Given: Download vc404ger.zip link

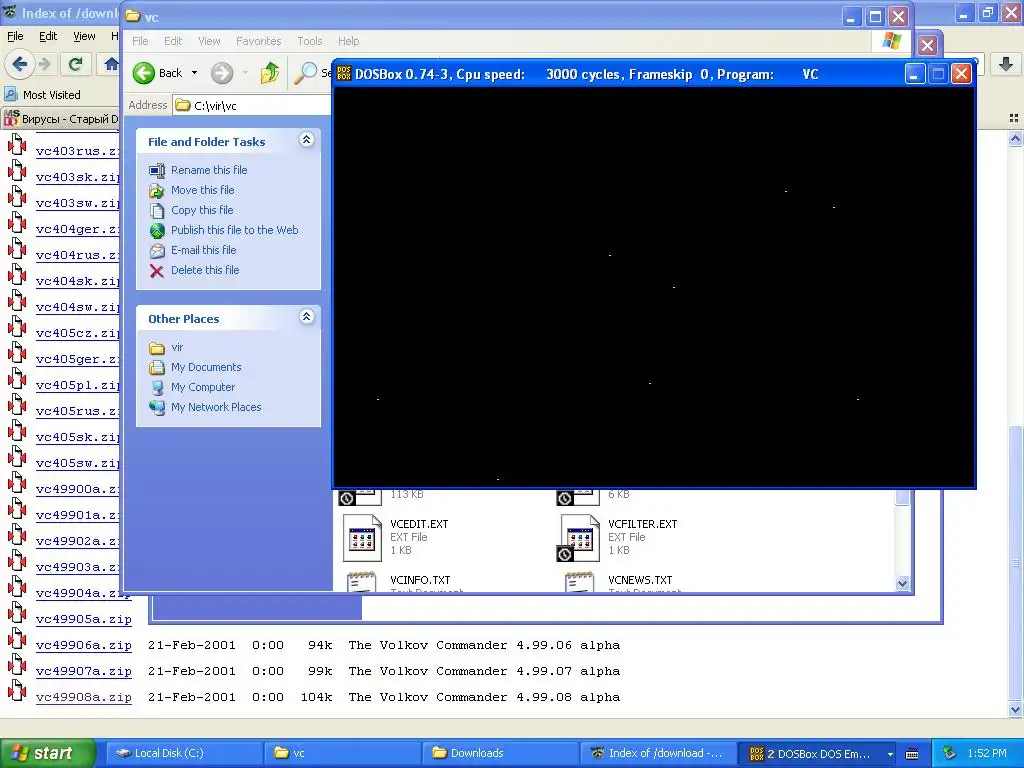Looking at the screenshot, I should click(x=77, y=230).
